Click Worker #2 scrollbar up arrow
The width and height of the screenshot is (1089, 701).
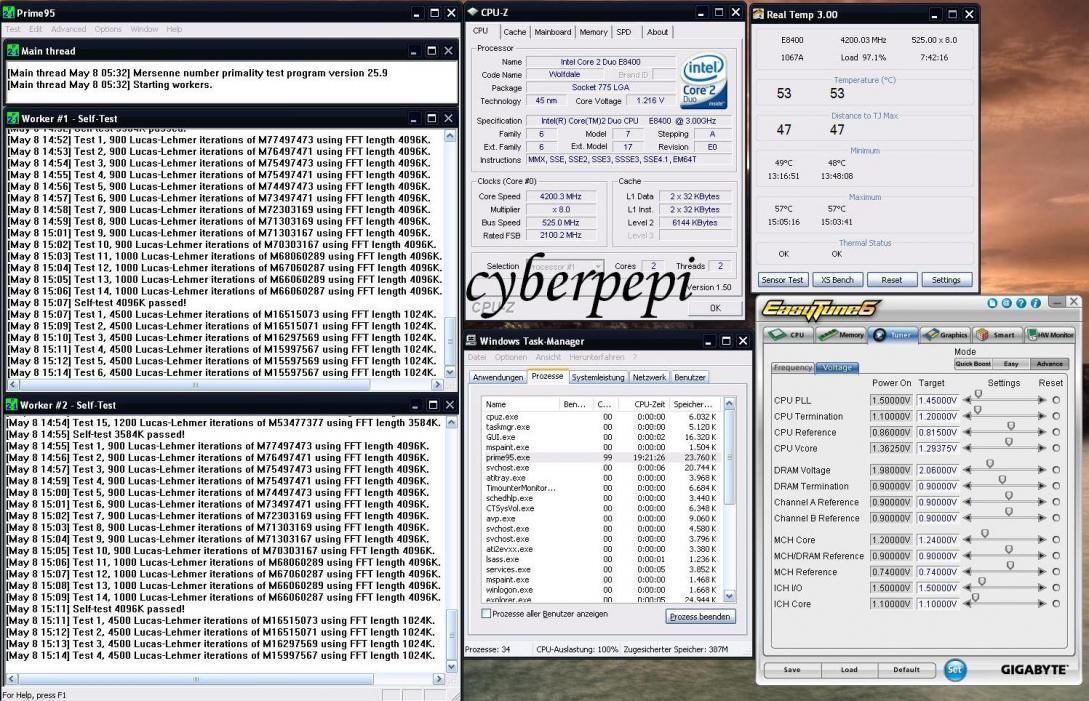pos(451,422)
